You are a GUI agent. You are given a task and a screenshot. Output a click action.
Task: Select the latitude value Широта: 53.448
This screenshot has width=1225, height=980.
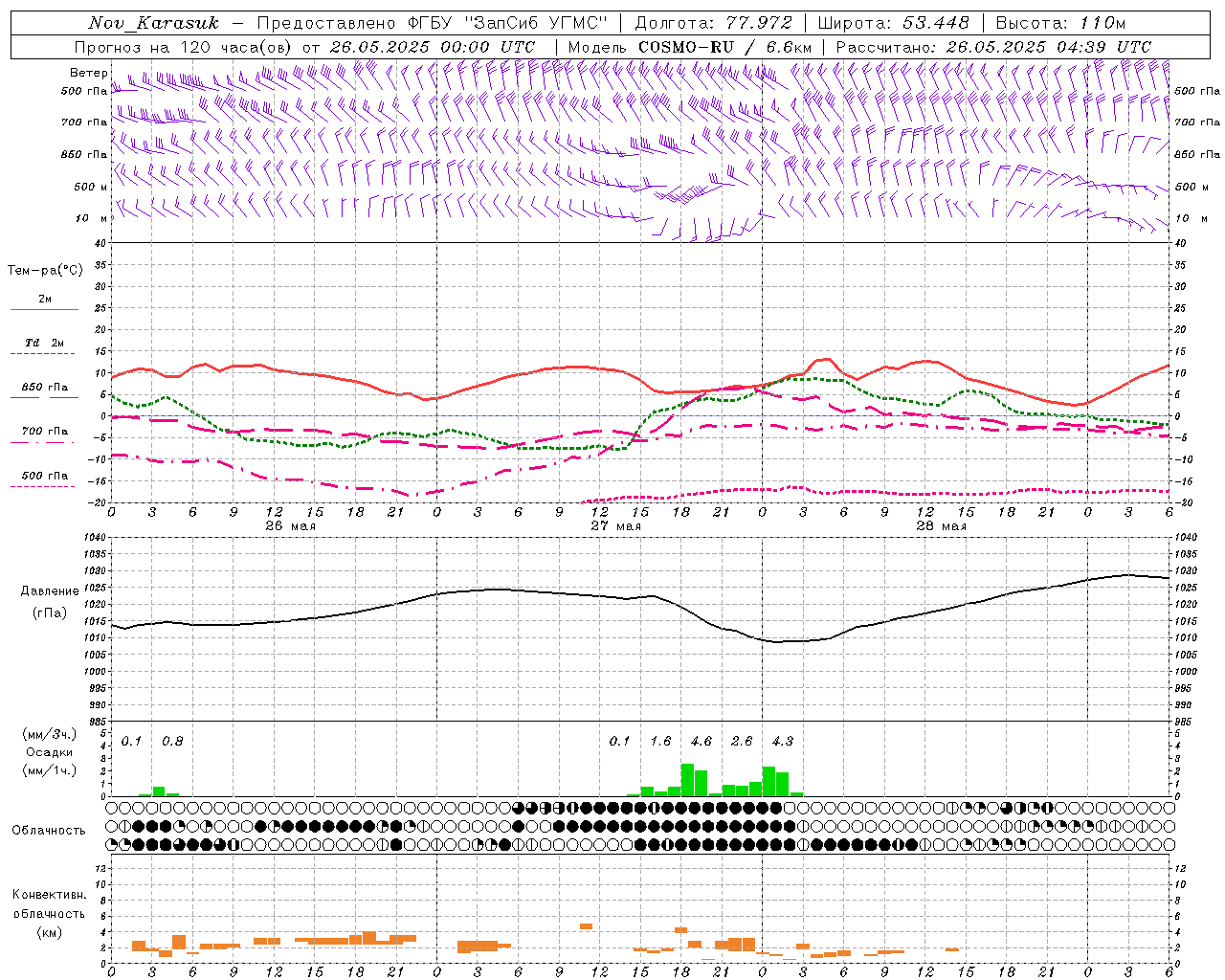tap(894, 23)
